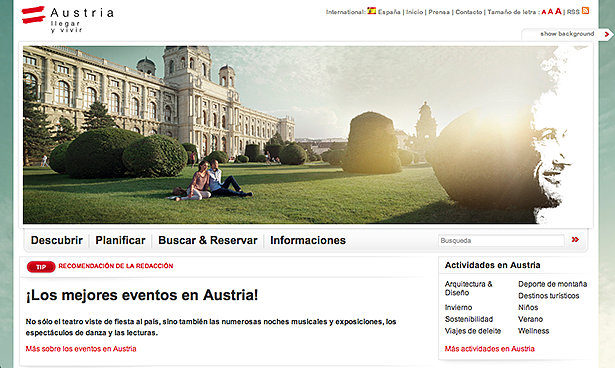Select the medium letter size A
Viewport: 615px width, 368px height.
coord(550,12)
